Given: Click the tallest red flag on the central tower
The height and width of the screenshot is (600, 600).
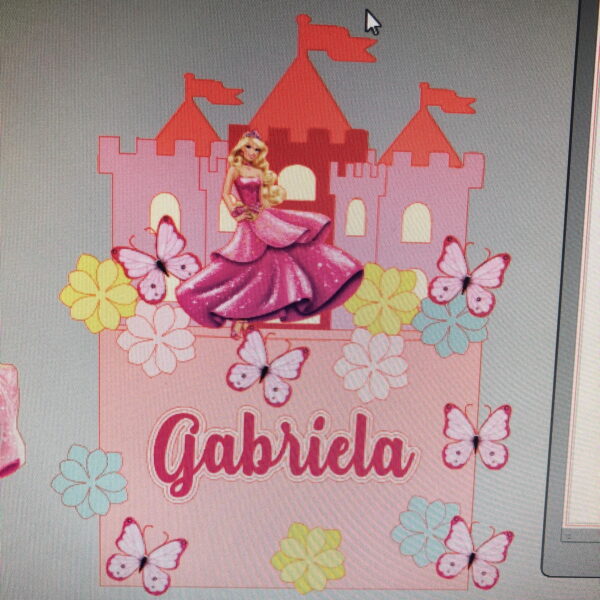Looking at the screenshot, I should [x=337, y=39].
